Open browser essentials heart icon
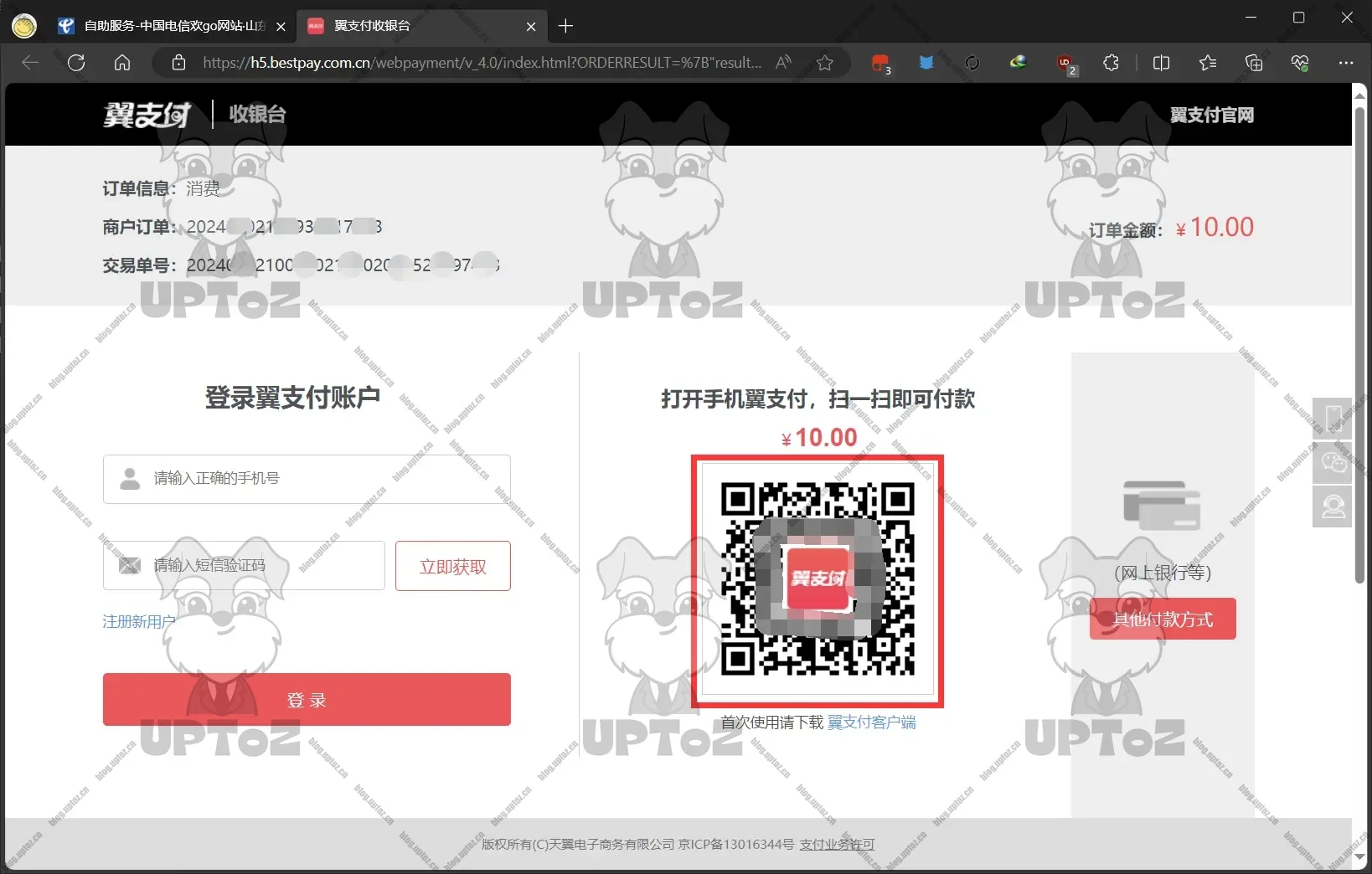Screen dimensions: 1372x874 1299,63
